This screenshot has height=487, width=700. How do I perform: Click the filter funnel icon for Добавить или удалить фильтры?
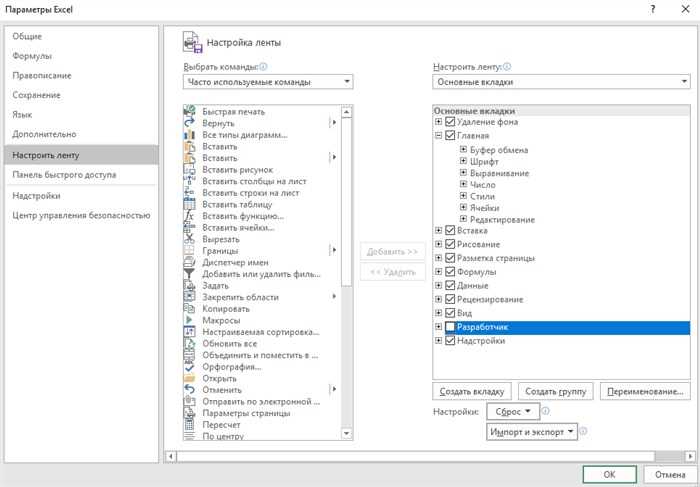(x=189, y=274)
